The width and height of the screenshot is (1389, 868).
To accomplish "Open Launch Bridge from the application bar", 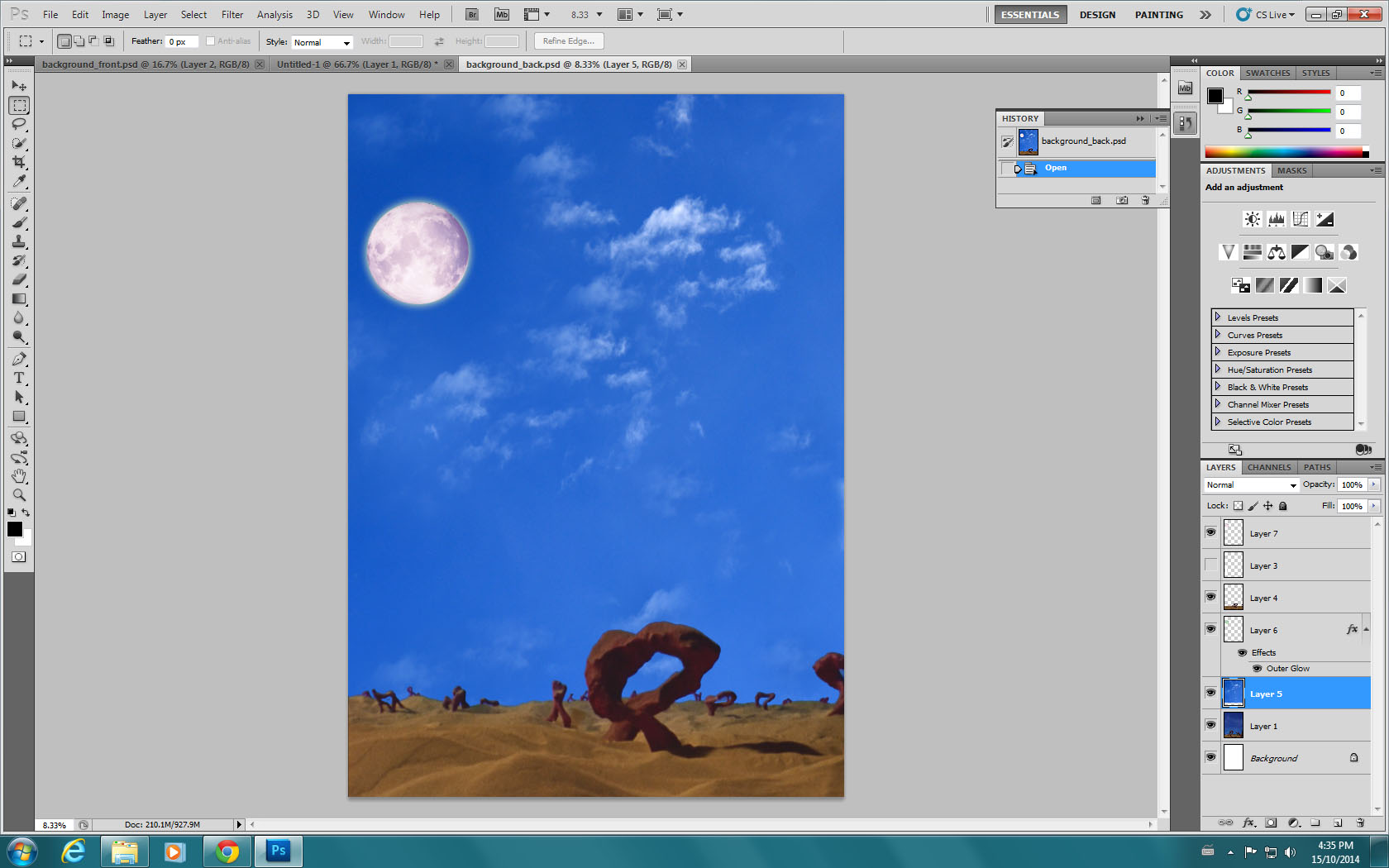I will 471,14.
